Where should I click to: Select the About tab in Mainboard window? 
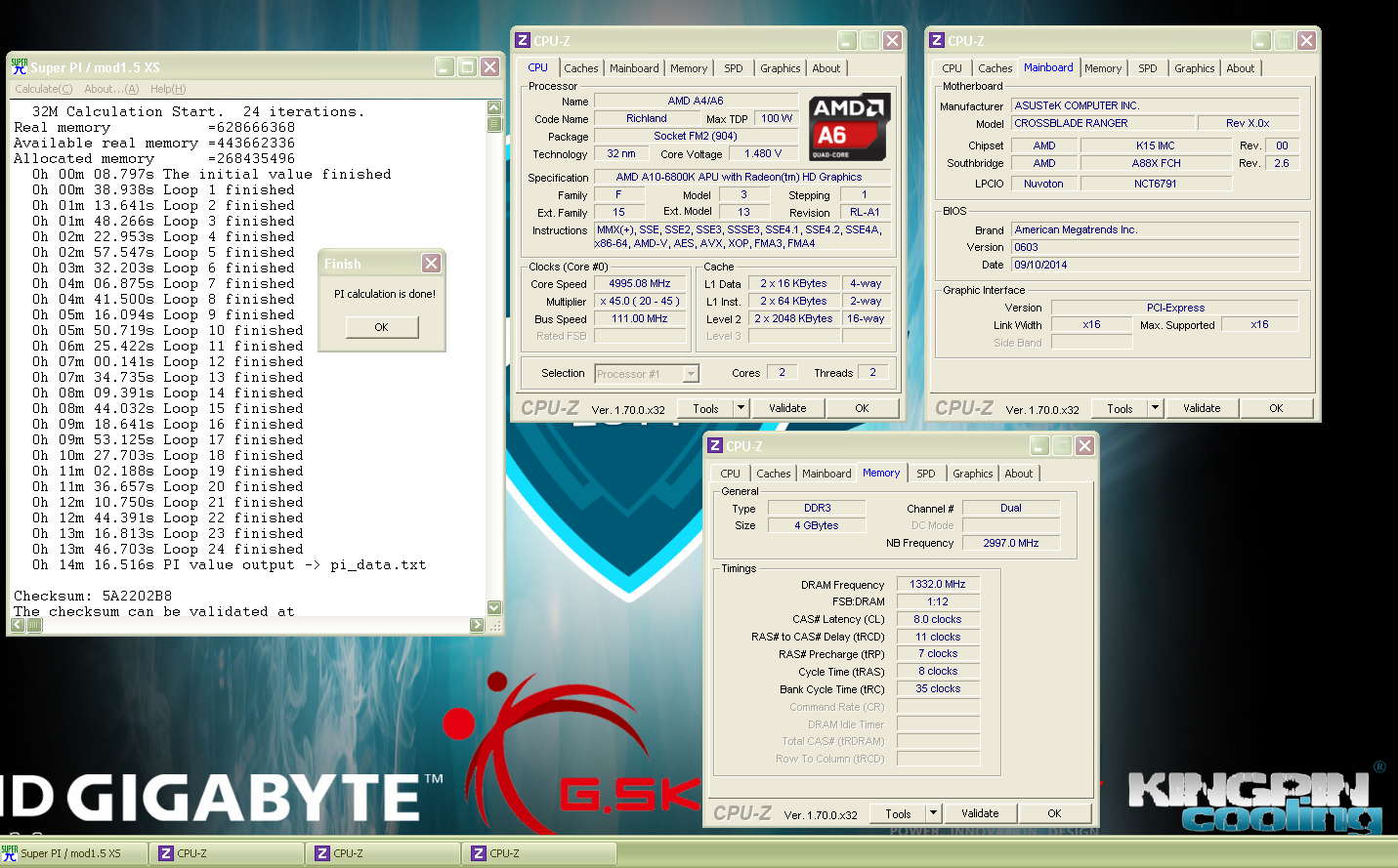(x=1240, y=68)
